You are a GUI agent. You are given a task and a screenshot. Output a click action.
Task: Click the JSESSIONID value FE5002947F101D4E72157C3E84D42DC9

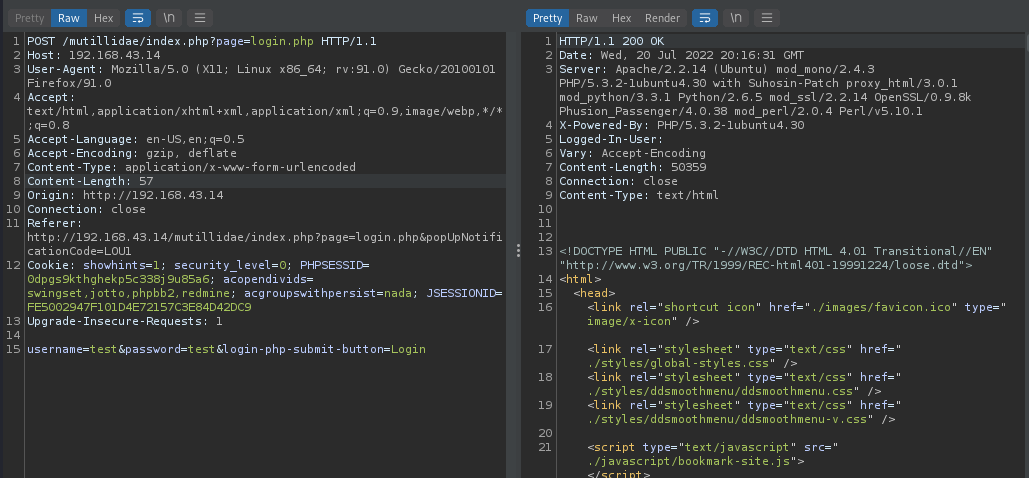(139, 307)
